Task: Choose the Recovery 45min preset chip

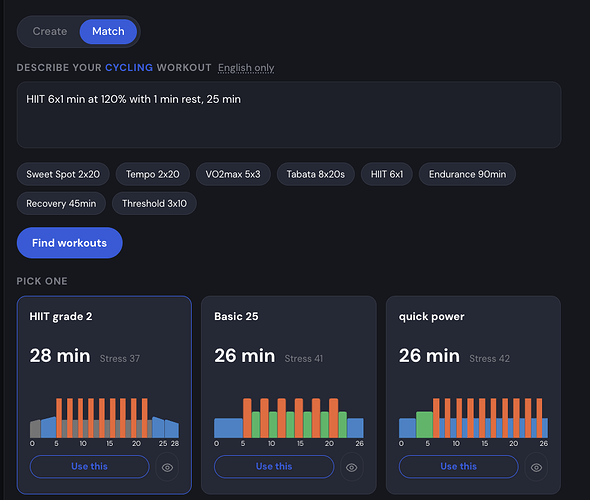Action: (x=61, y=204)
